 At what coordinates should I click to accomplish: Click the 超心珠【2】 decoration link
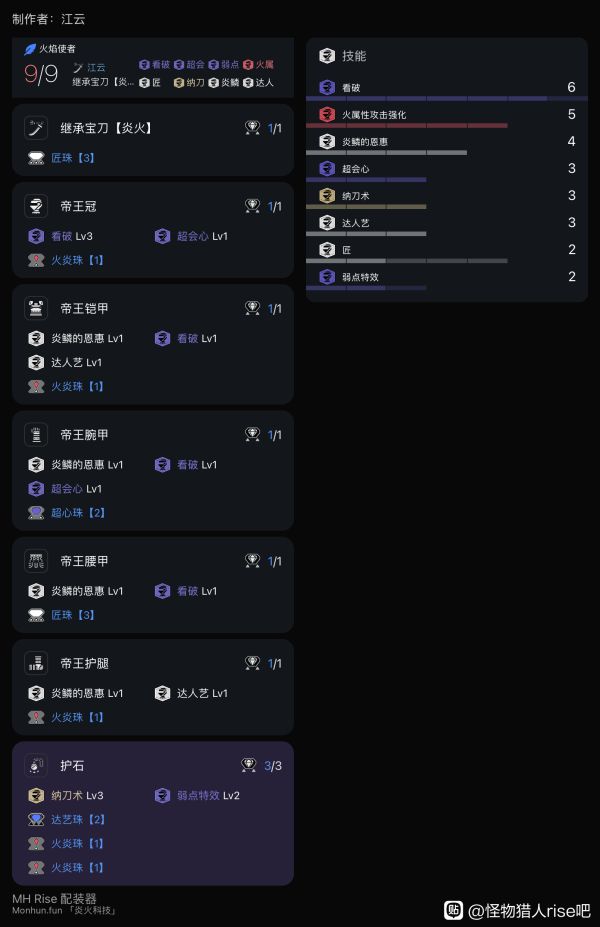[x=78, y=513]
